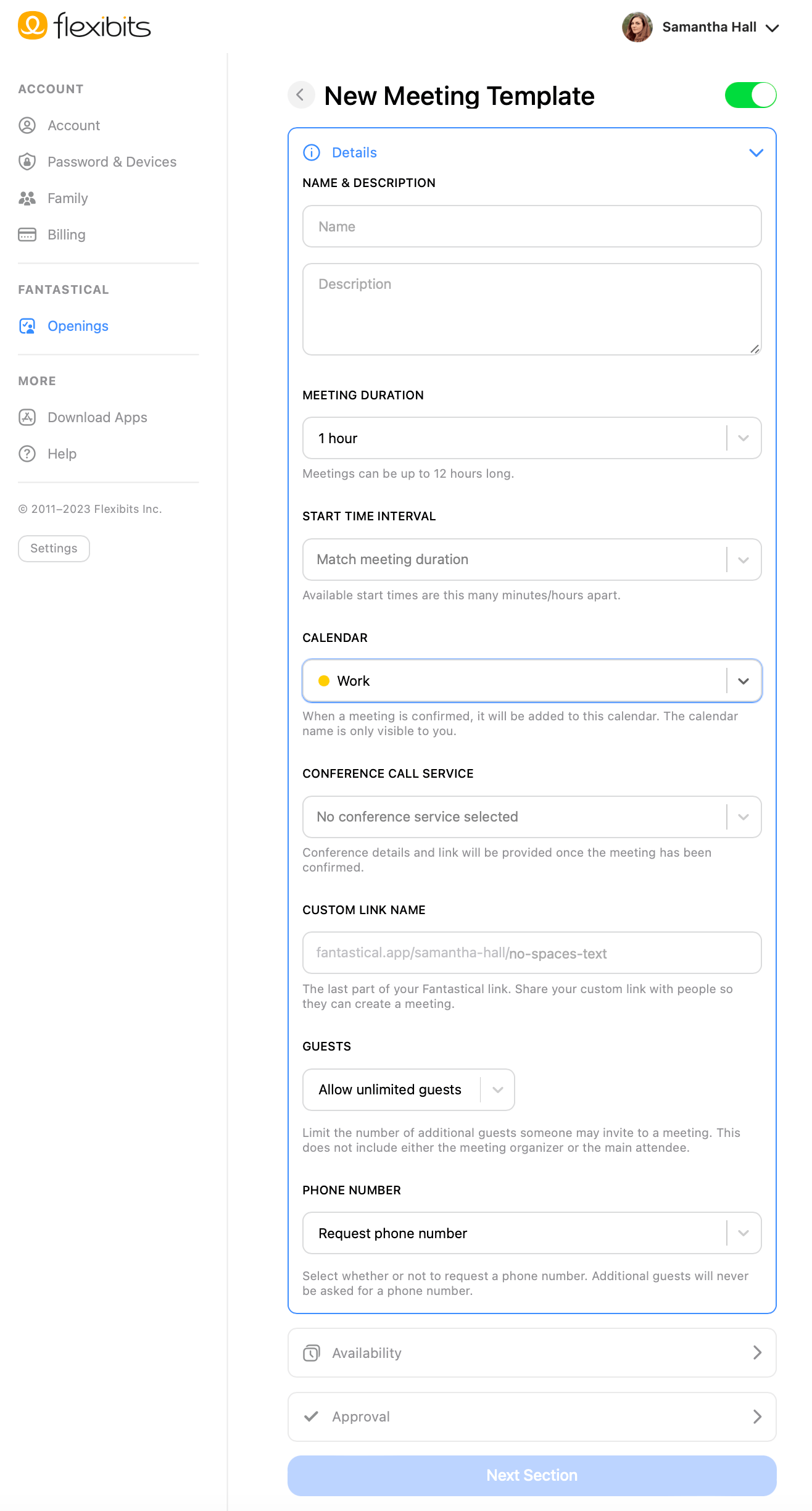
Task: Click the Password & Devices shield icon
Action: coord(27,162)
